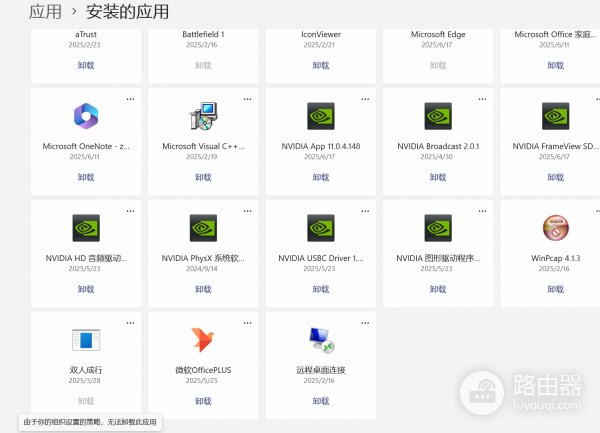The width and height of the screenshot is (600, 433).
Task: Open more options for NVIDIA USBC Driver
Action: coord(365,211)
